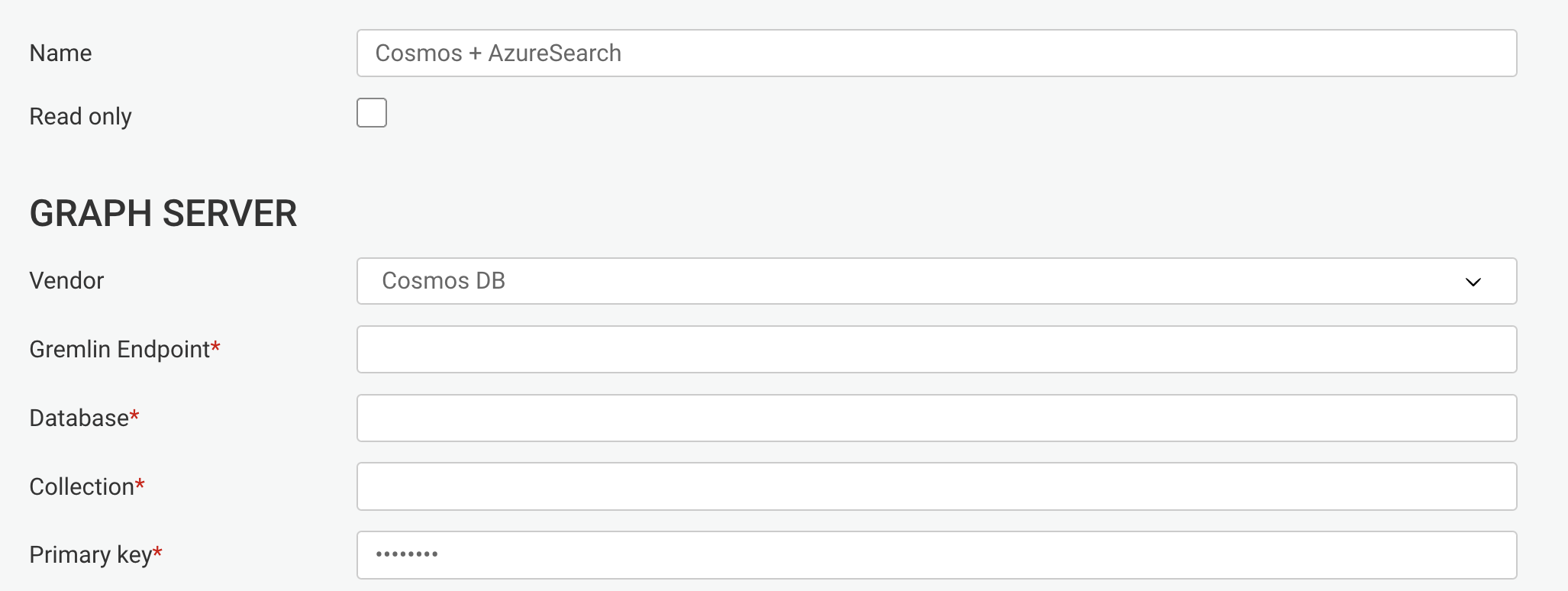1568x591 pixels.
Task: Enable the Read only checkbox
Action: (372, 113)
